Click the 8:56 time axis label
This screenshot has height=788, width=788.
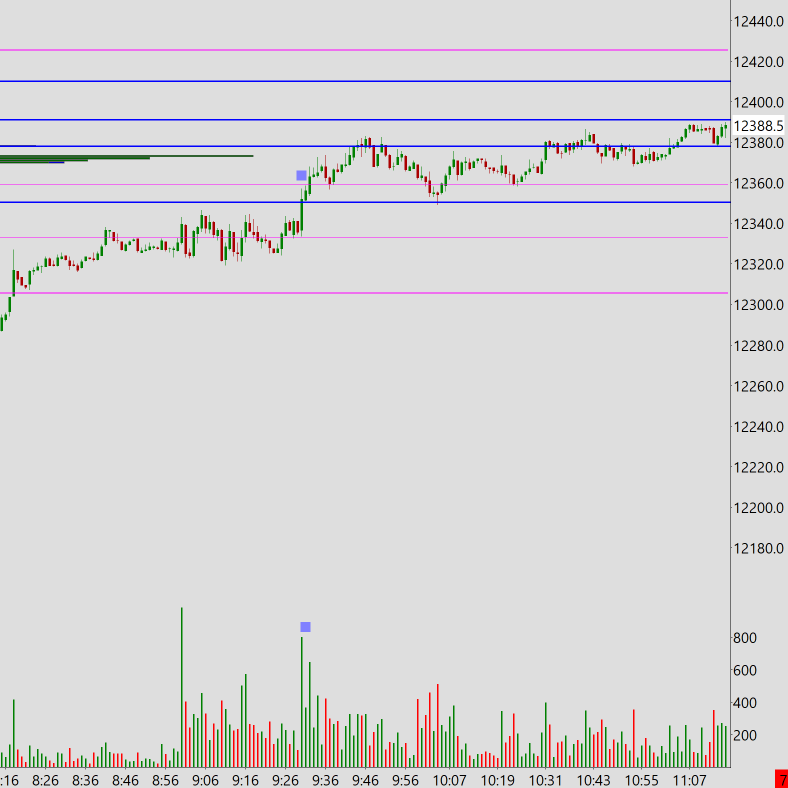[x=165, y=780]
